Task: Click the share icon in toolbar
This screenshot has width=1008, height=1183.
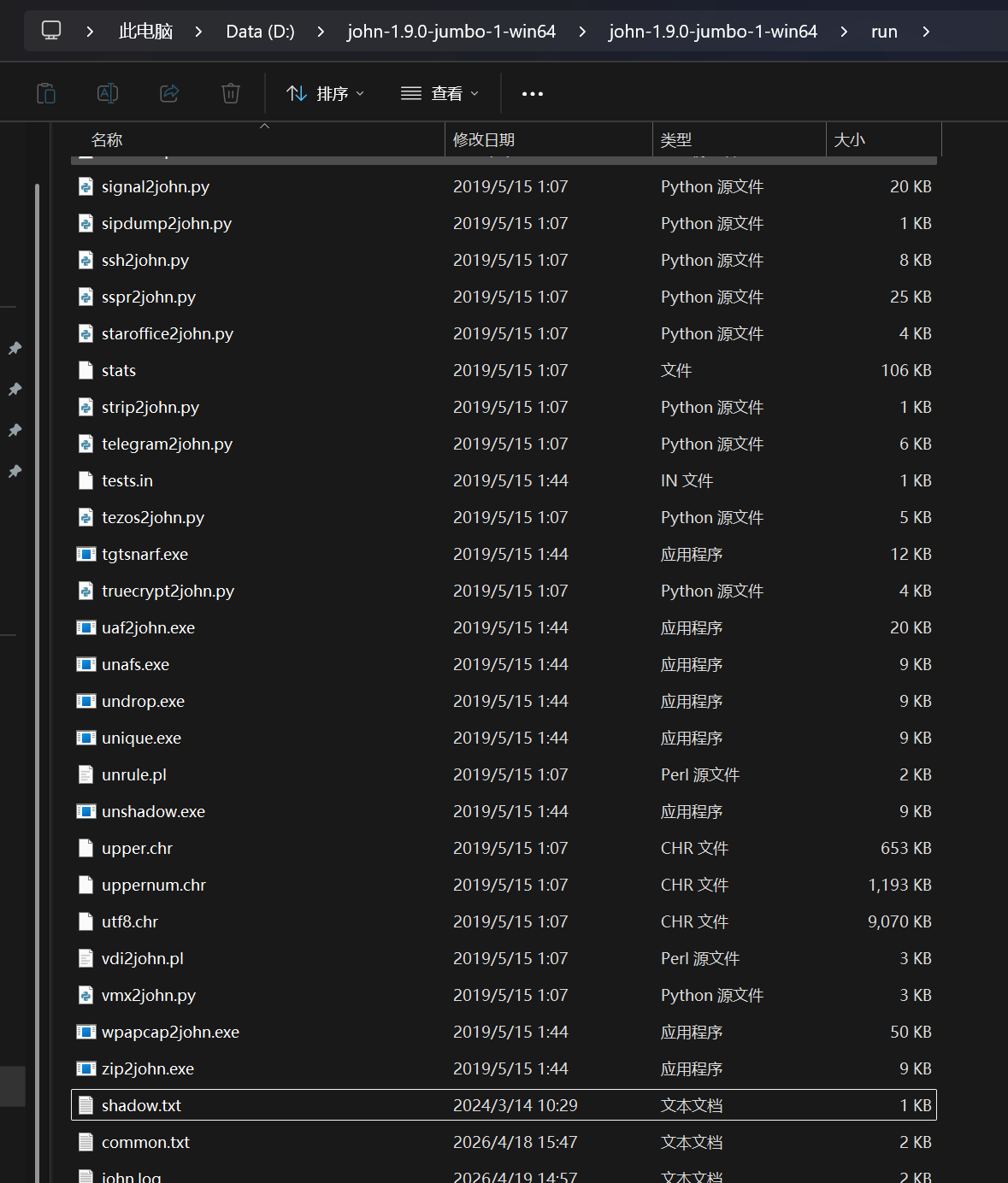Action: (x=169, y=93)
